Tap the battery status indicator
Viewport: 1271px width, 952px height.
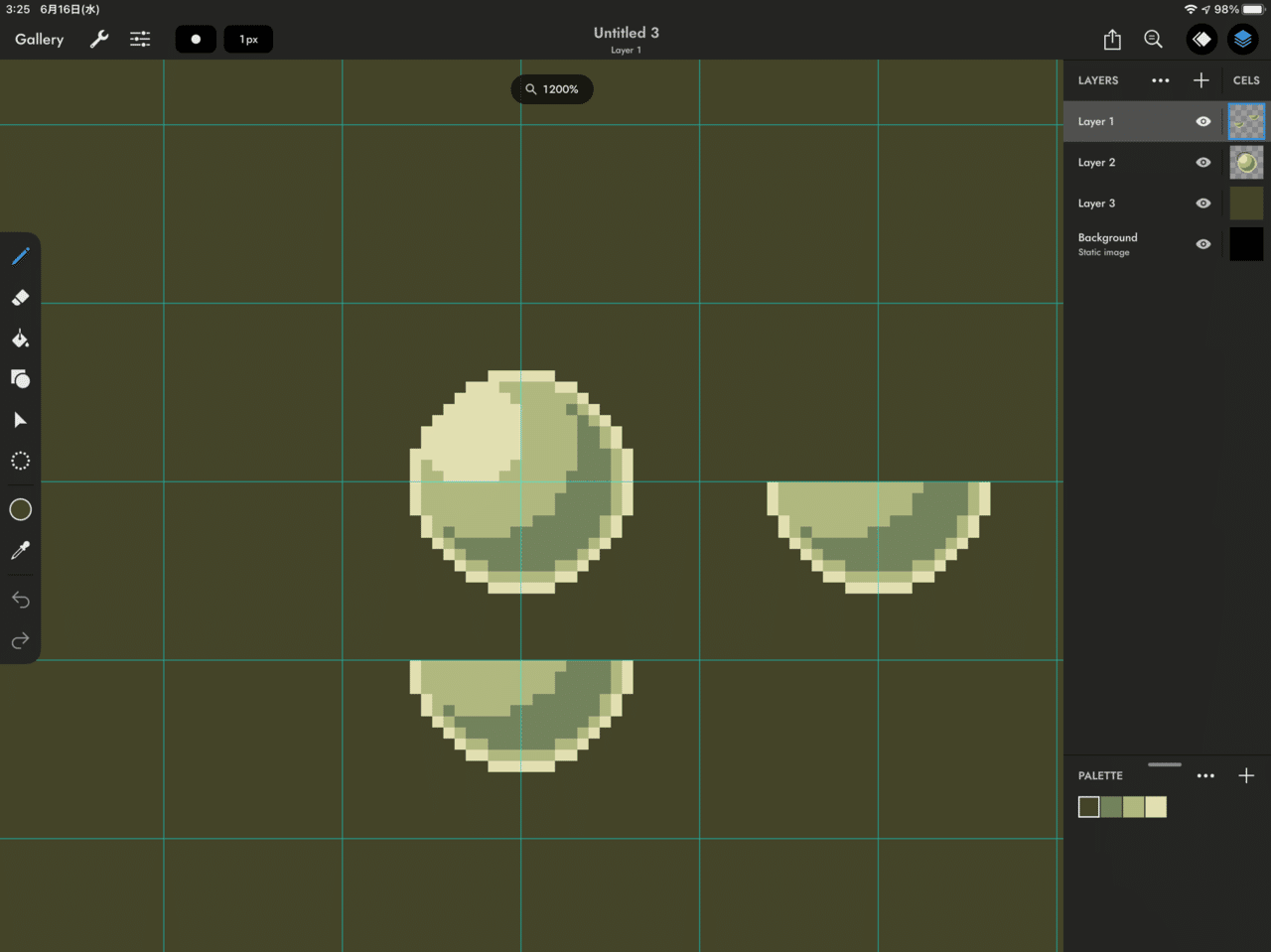(x=1253, y=9)
